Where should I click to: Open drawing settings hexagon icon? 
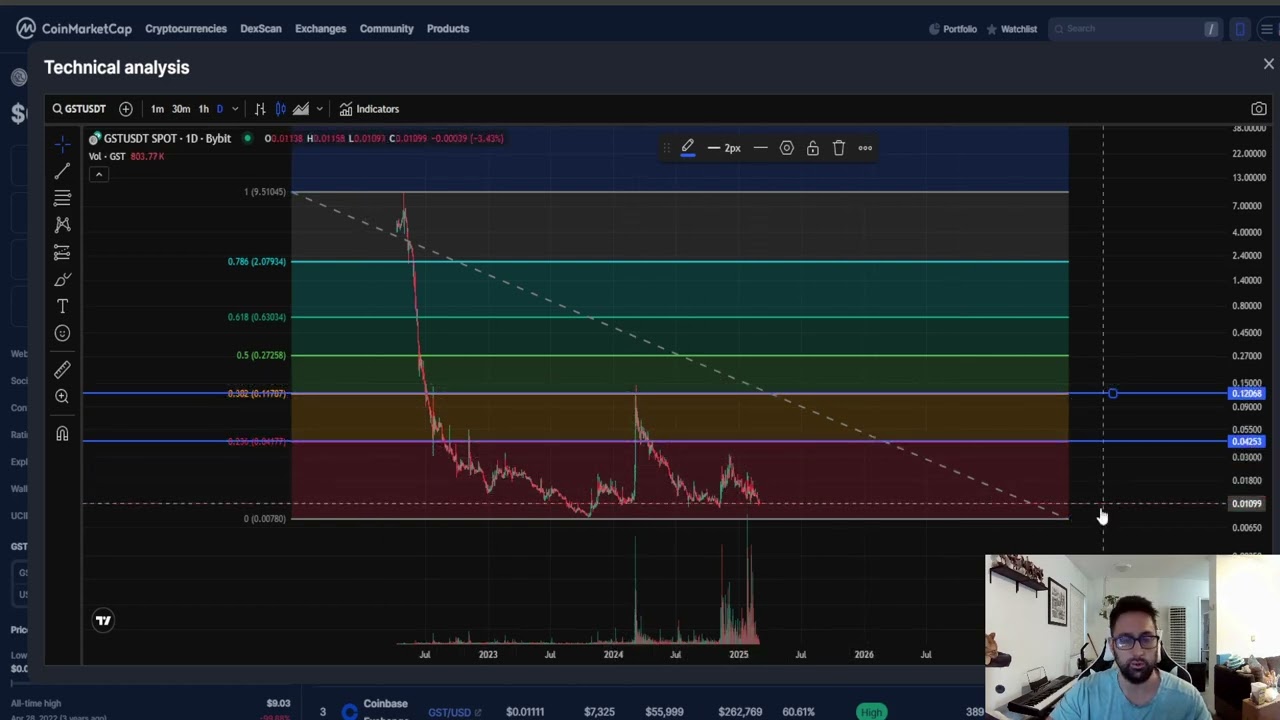pyautogui.click(x=787, y=148)
